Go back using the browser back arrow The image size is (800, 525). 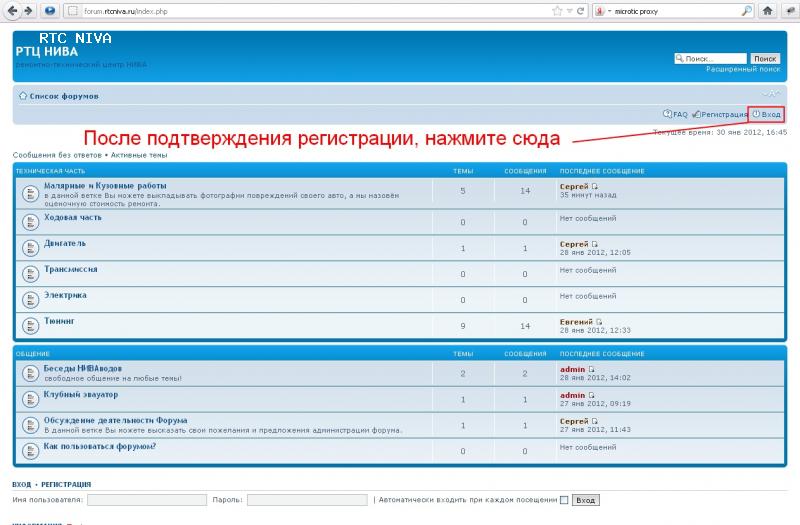(x=12, y=10)
